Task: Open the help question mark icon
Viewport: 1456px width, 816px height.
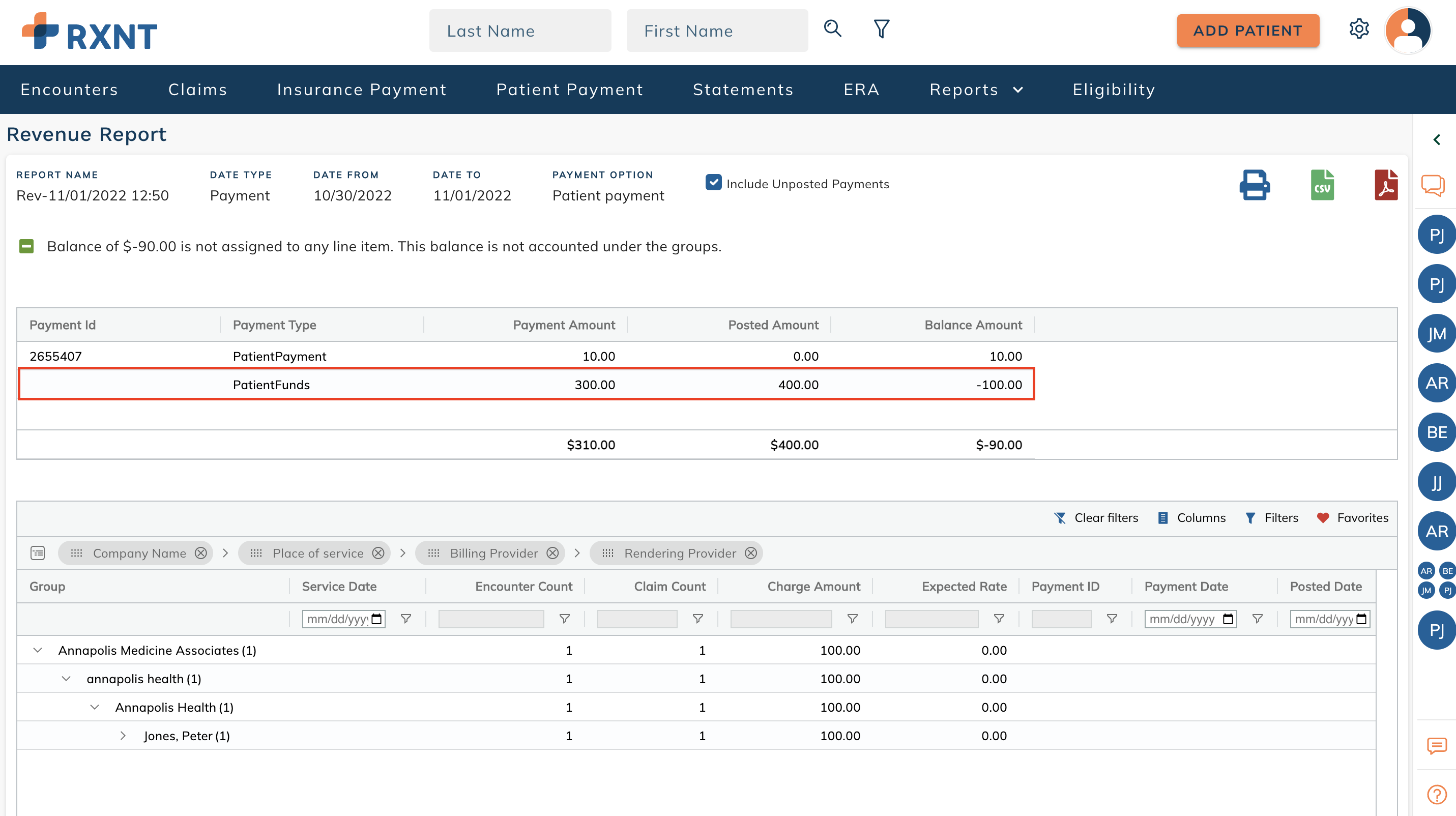Action: (x=1436, y=795)
